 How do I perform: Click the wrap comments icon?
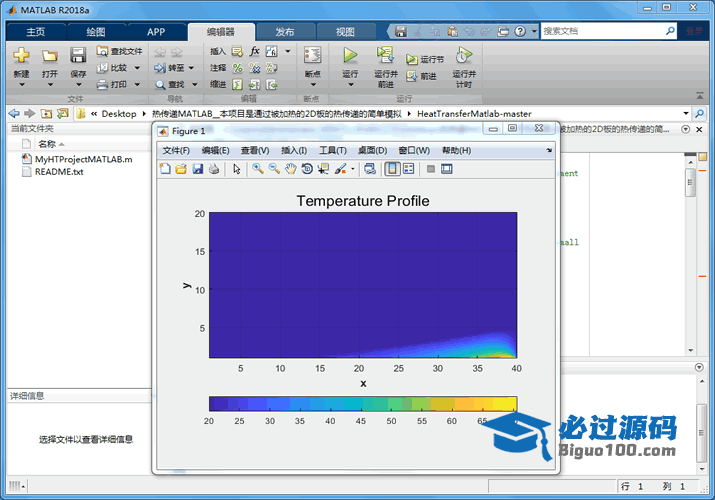point(272,68)
